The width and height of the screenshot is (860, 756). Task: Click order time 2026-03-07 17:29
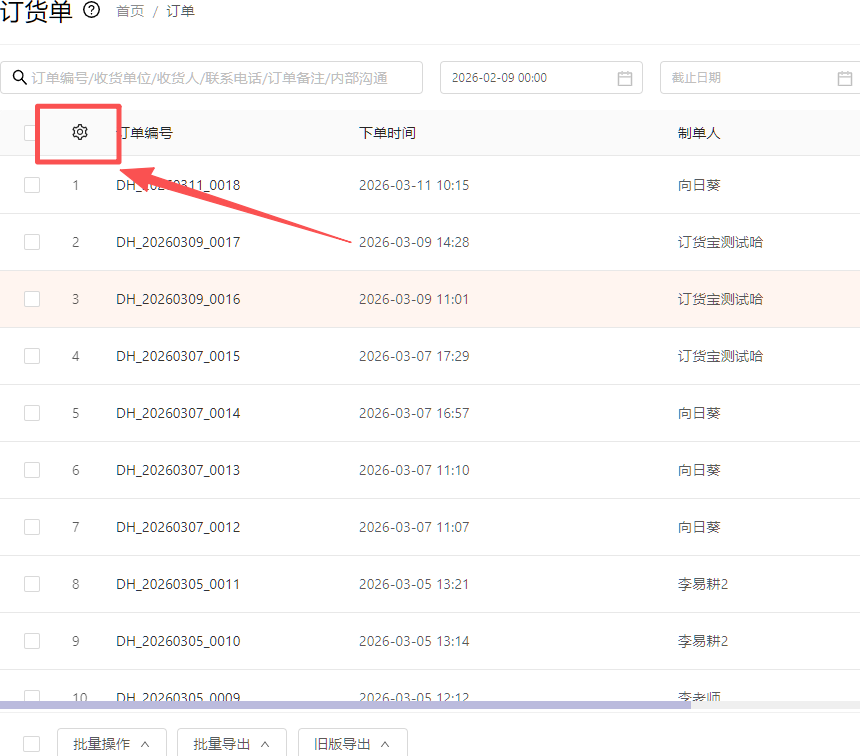tap(414, 356)
